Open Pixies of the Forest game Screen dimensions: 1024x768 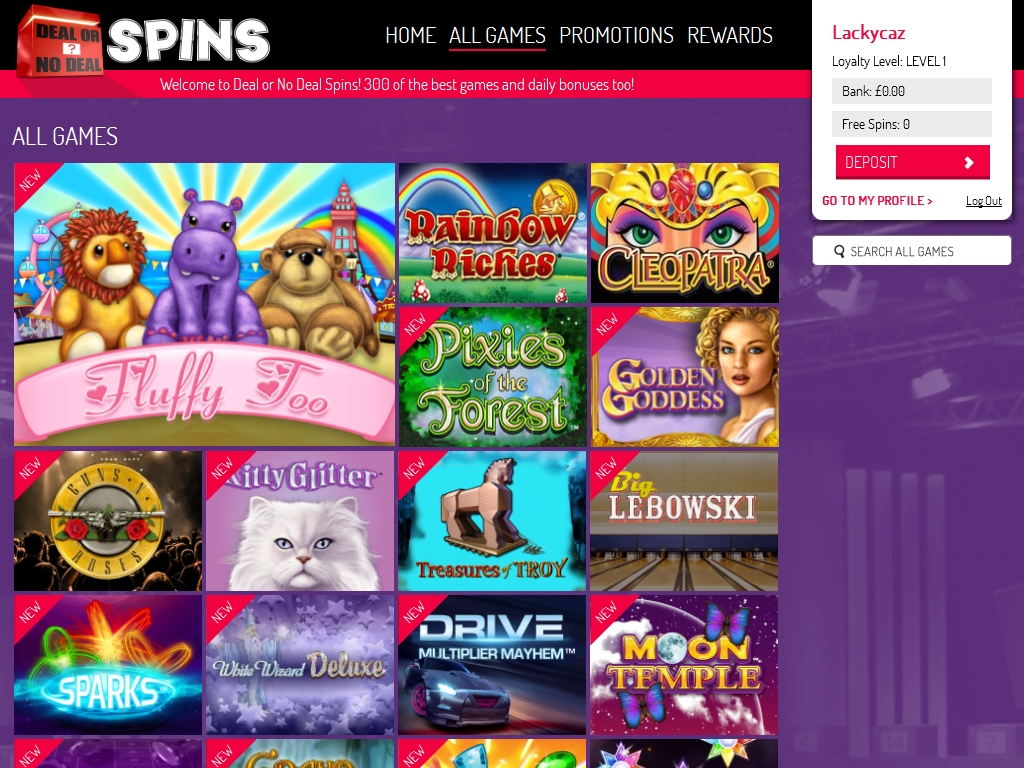click(x=492, y=377)
